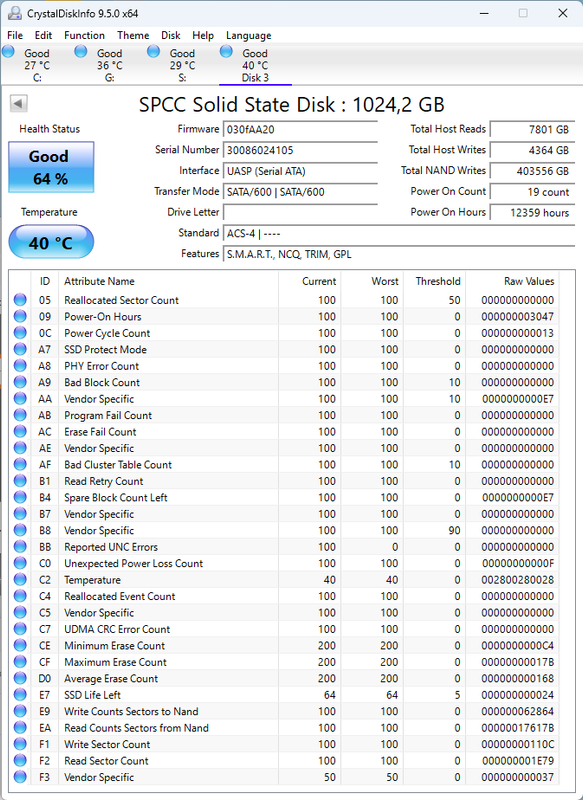The height and width of the screenshot is (800, 583).
Task: Switch to the C: drive tab
Action: pyautogui.click(x=37, y=65)
